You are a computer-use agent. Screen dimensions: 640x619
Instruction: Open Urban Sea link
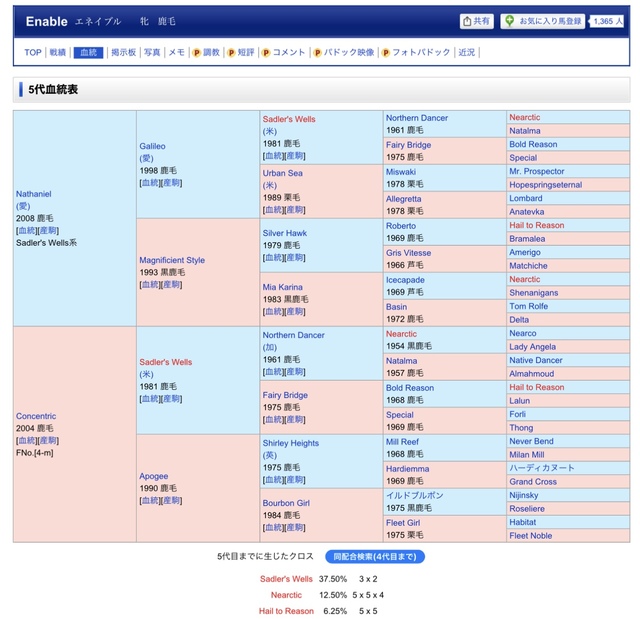[x=282, y=173]
